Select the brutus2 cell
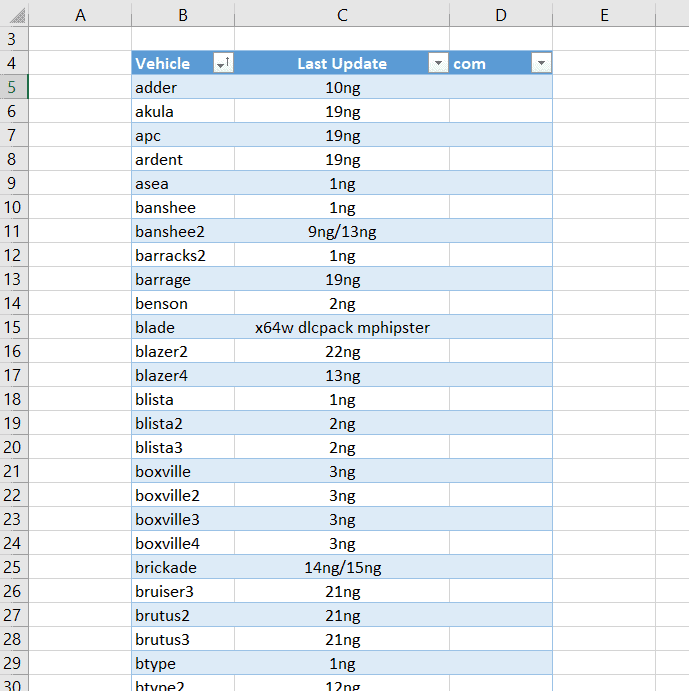 (183, 615)
